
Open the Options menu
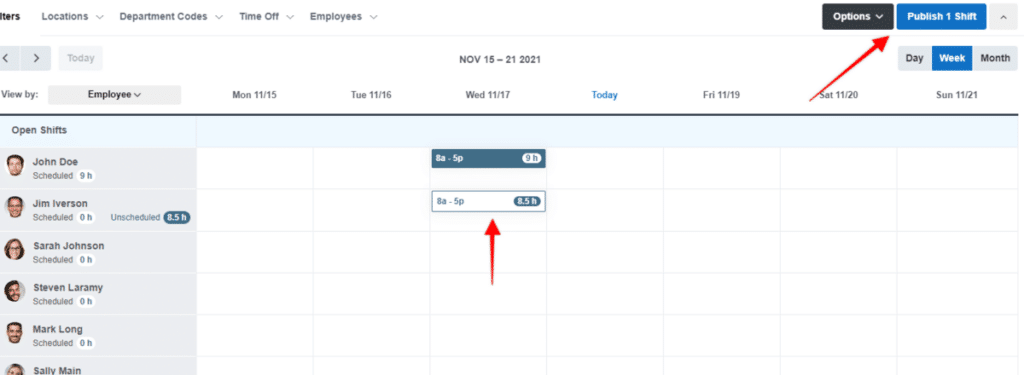point(857,17)
